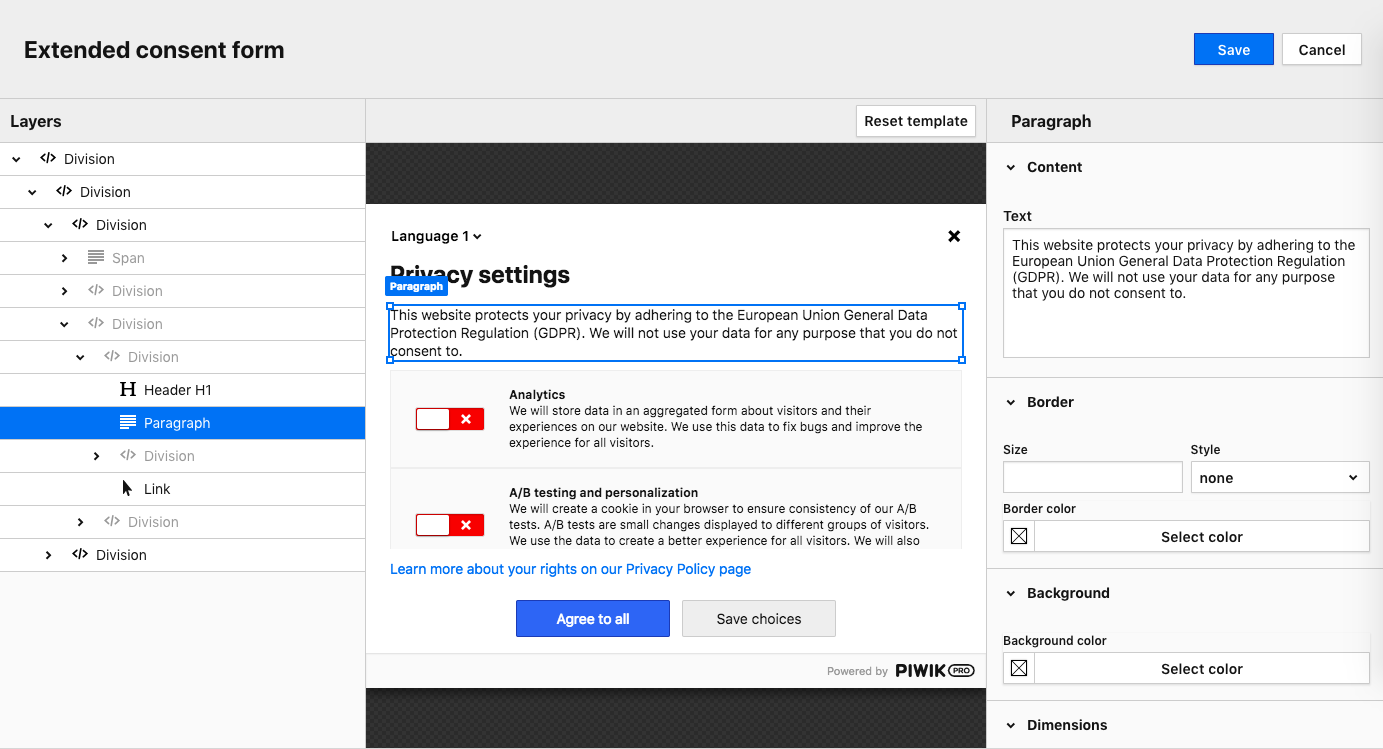1383x749 pixels.
Task: Open the Privacy Policy page link
Action: 570,569
